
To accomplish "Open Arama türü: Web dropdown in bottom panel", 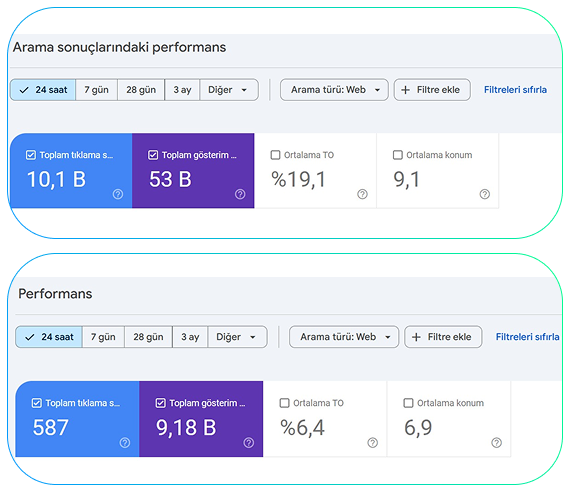I will click(x=344, y=337).
